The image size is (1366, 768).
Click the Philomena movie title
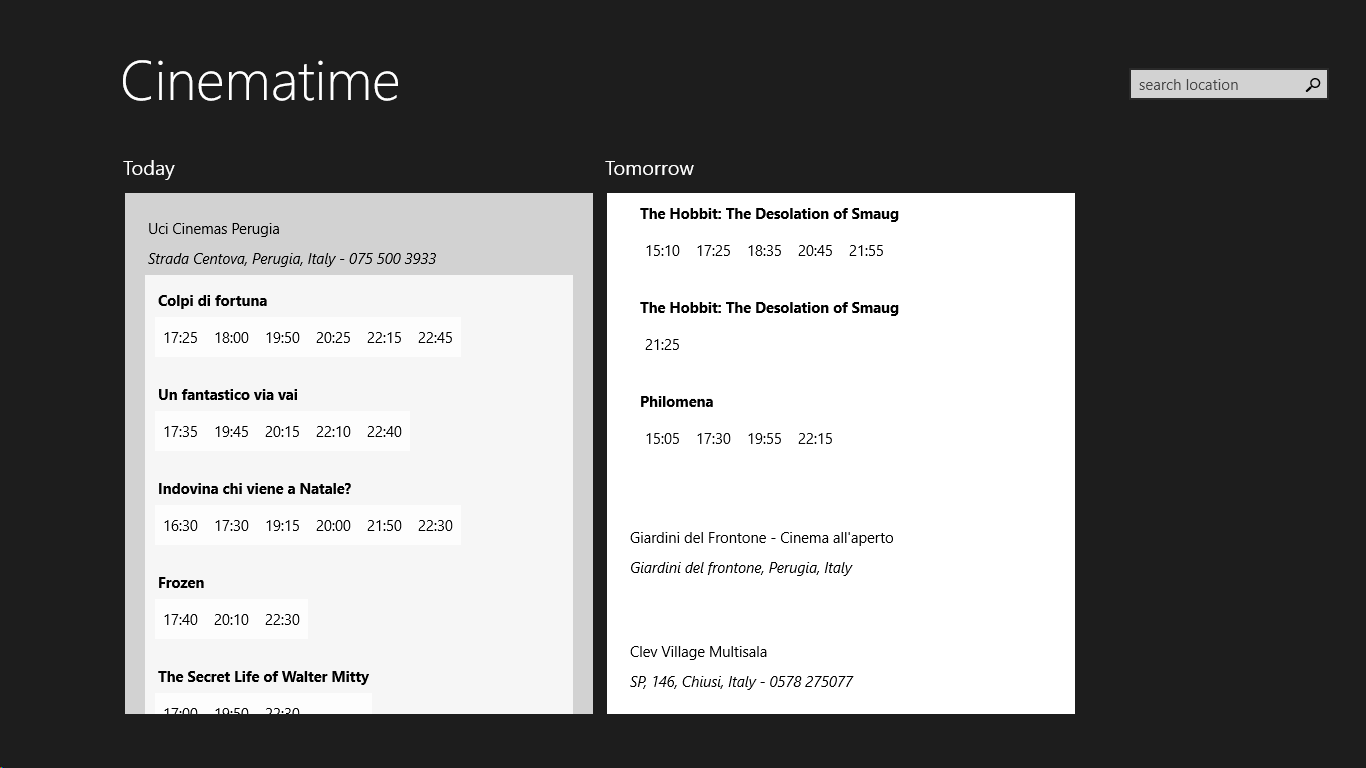point(676,402)
